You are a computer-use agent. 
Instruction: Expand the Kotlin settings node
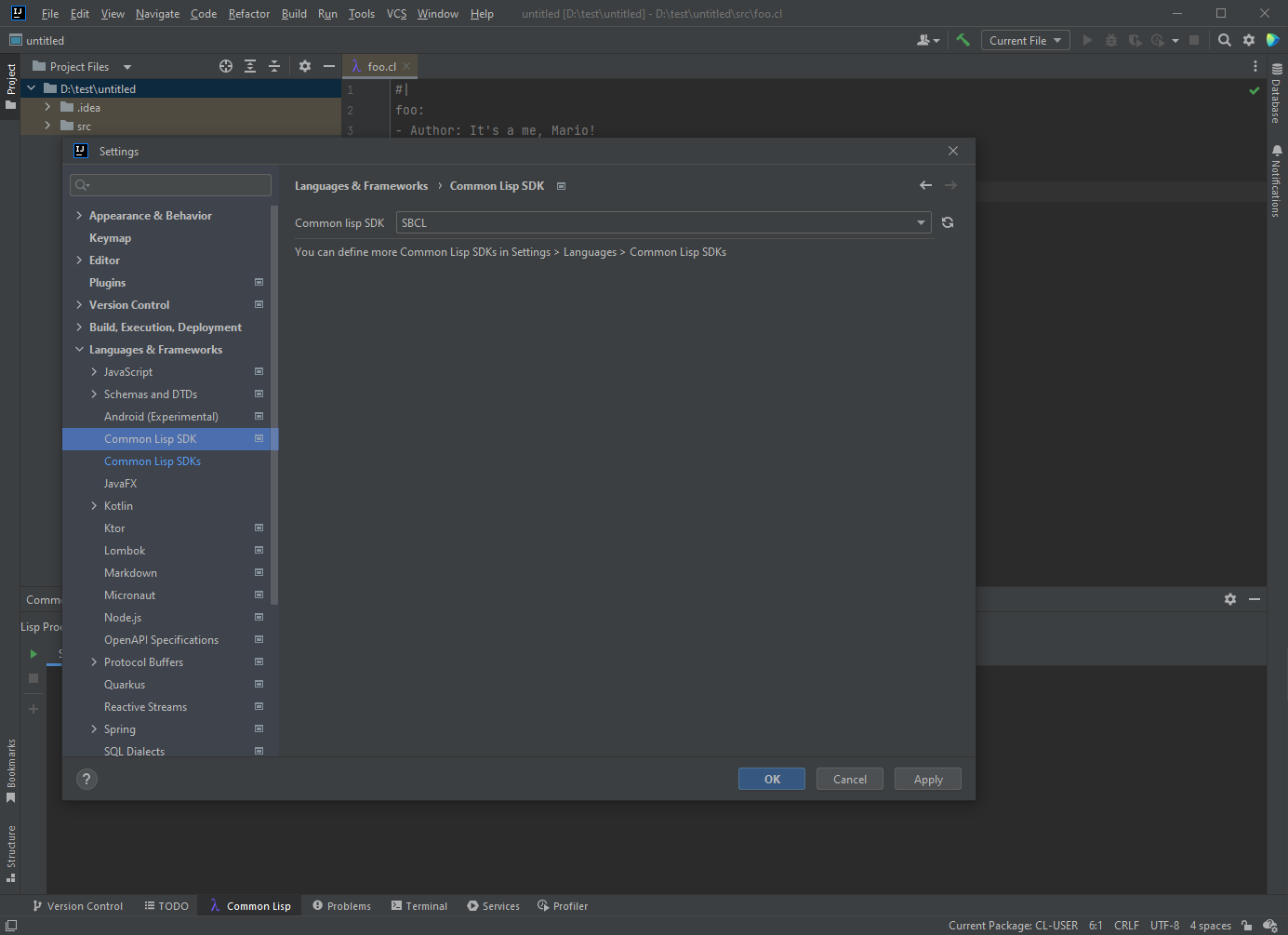[94, 506]
